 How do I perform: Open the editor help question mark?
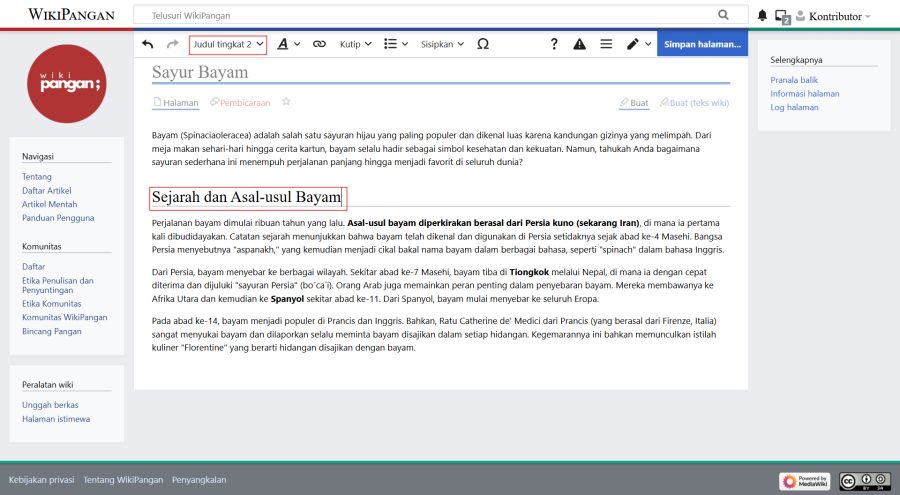tap(554, 44)
